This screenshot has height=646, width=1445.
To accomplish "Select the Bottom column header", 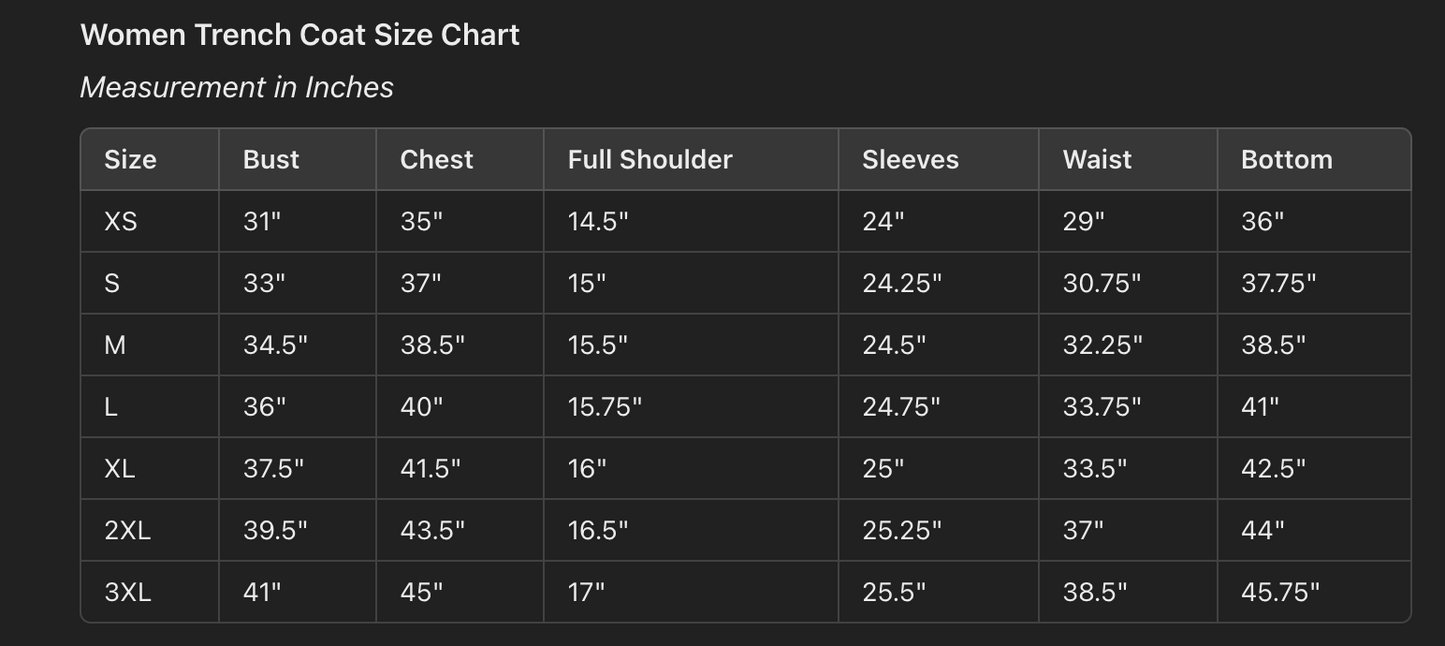I will [1286, 160].
